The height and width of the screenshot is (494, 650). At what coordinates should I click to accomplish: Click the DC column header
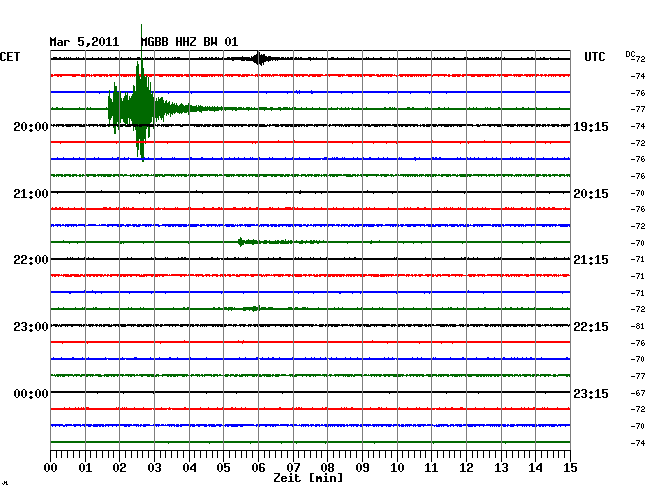pyautogui.click(x=630, y=54)
